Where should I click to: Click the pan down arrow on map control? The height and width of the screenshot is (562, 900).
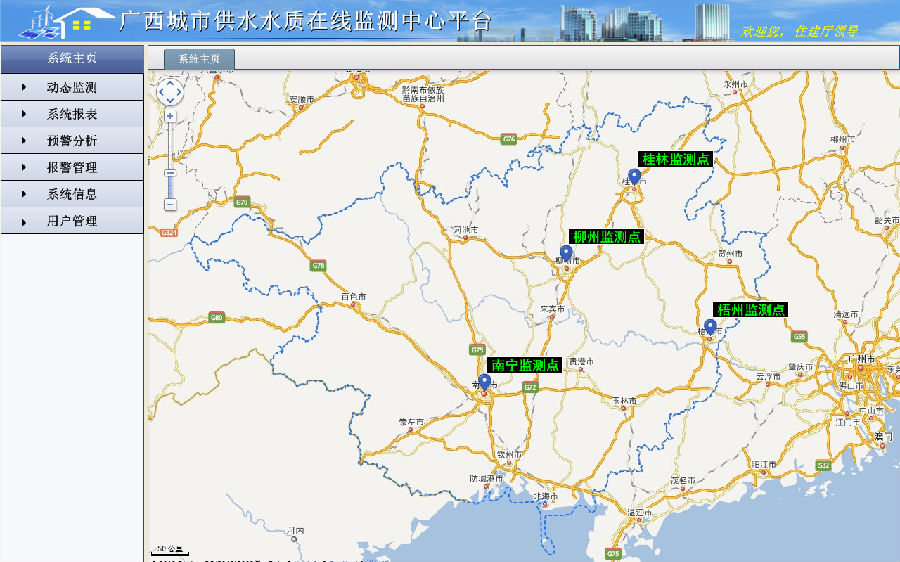(x=170, y=101)
